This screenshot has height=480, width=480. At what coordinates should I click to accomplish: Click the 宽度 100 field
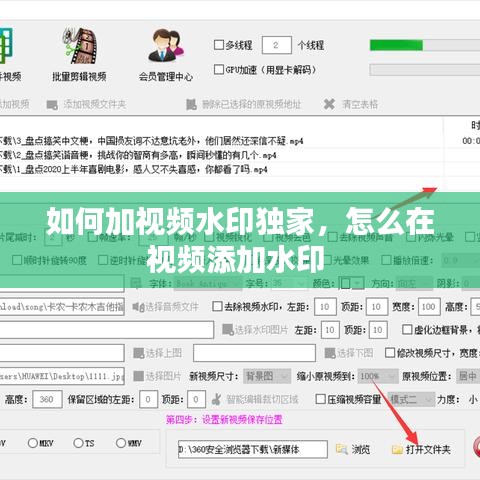pyautogui.click(x=429, y=307)
